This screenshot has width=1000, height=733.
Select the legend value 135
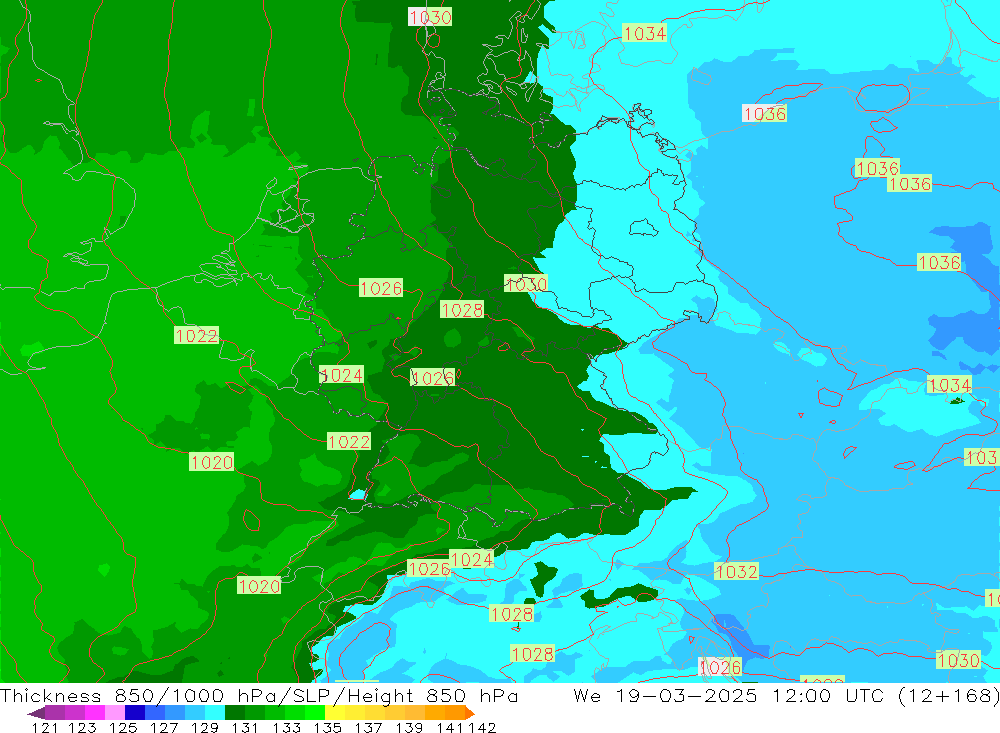click(x=327, y=727)
